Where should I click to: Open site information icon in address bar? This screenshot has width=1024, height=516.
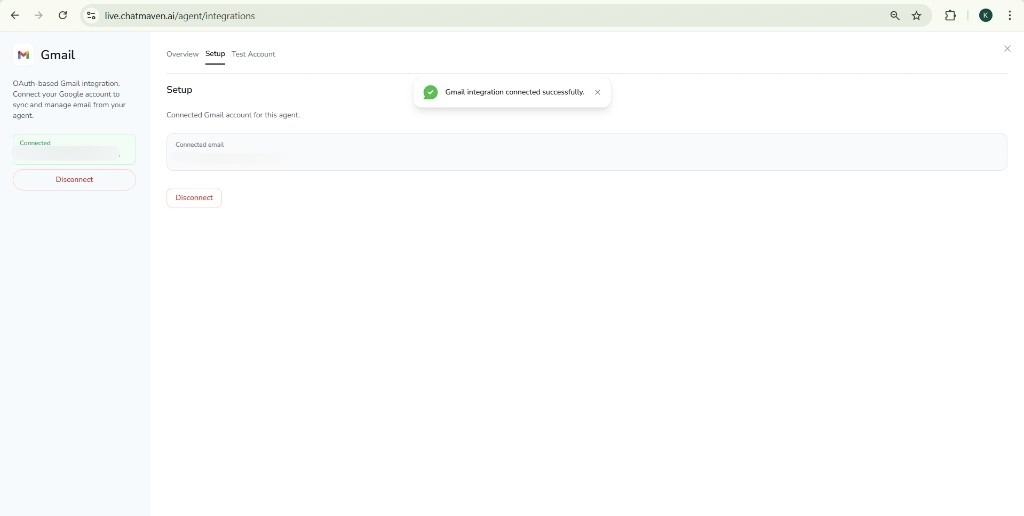(91, 16)
